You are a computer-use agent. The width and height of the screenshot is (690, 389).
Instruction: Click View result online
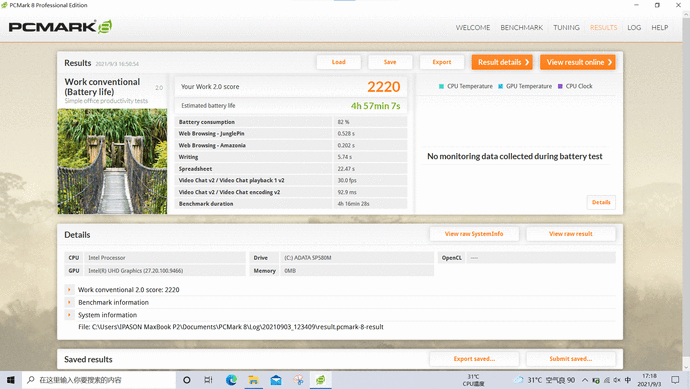click(x=578, y=62)
